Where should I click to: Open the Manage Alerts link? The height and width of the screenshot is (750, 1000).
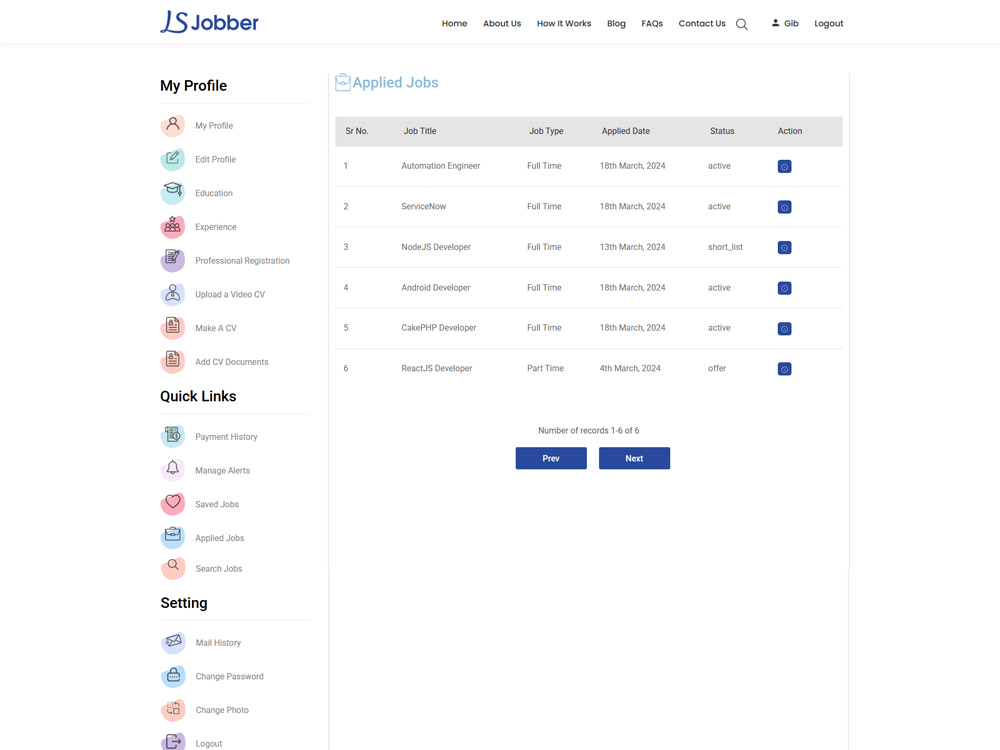[223, 471]
